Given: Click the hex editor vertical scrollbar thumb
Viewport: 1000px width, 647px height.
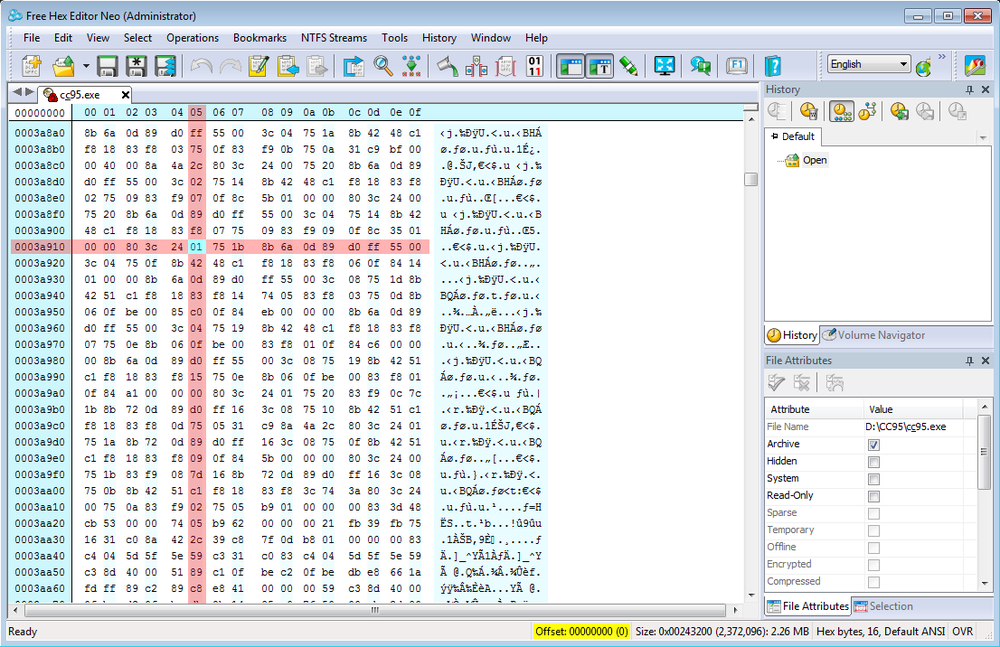Looking at the screenshot, I should click(x=751, y=179).
